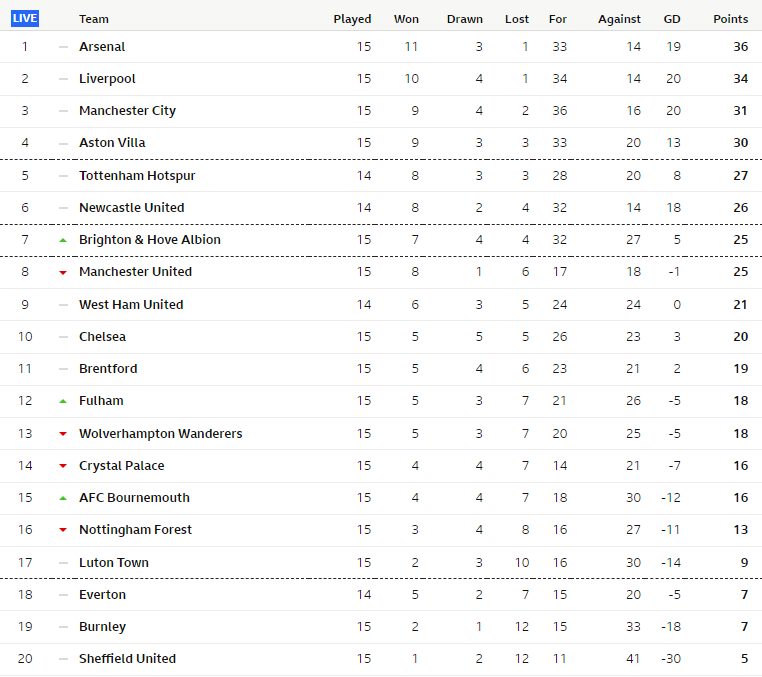Click the green up arrow next to Fulham
Image resolution: width=762 pixels, height=677 pixels.
click(x=63, y=401)
